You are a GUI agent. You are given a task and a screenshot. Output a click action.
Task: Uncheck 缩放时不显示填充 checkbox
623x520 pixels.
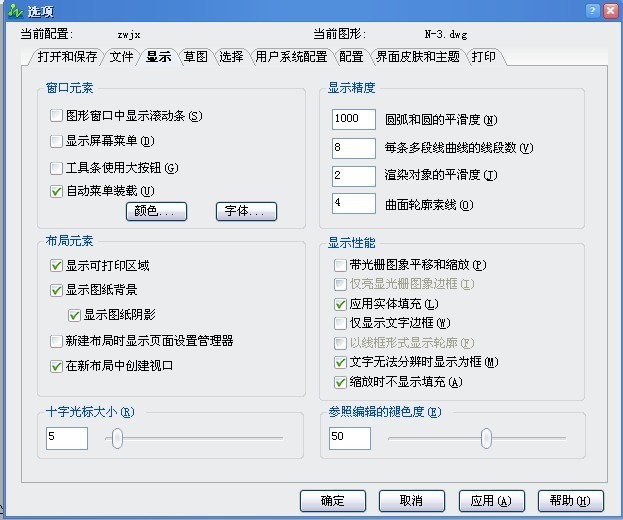coord(340,382)
